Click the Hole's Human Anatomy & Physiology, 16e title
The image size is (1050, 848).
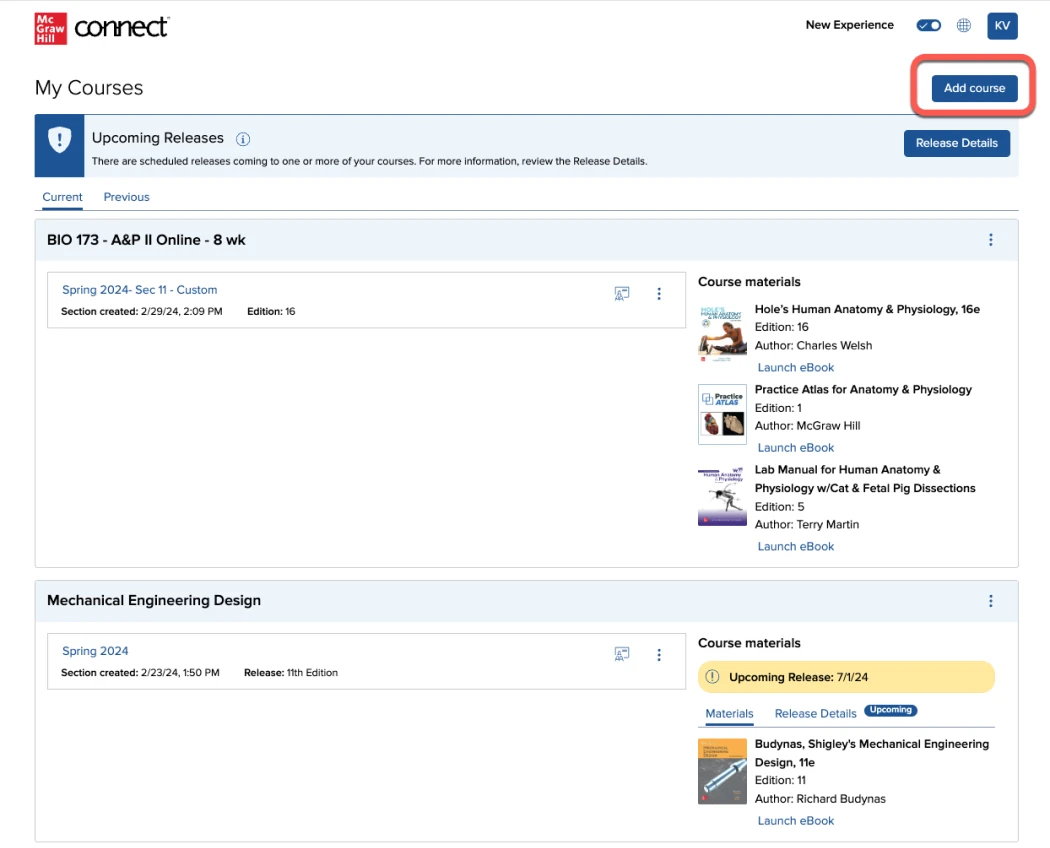coord(867,309)
